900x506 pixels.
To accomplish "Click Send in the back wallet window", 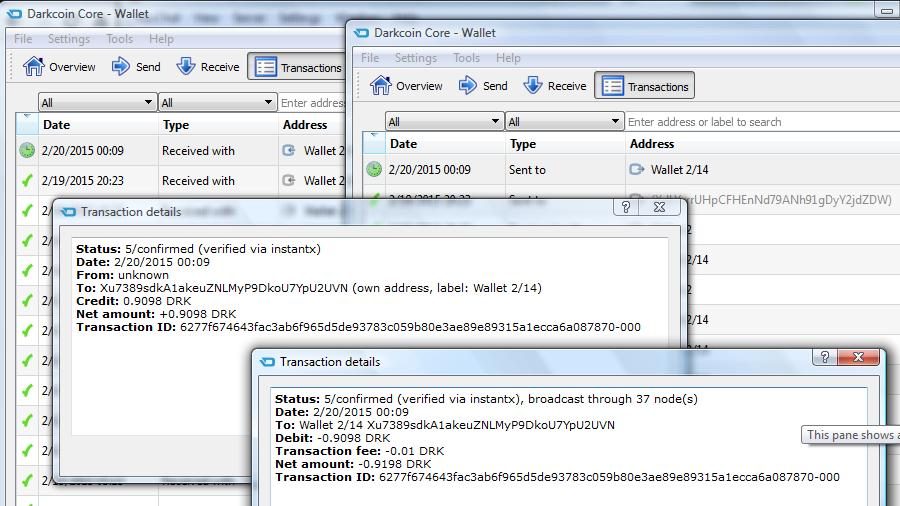I will tap(136, 67).
